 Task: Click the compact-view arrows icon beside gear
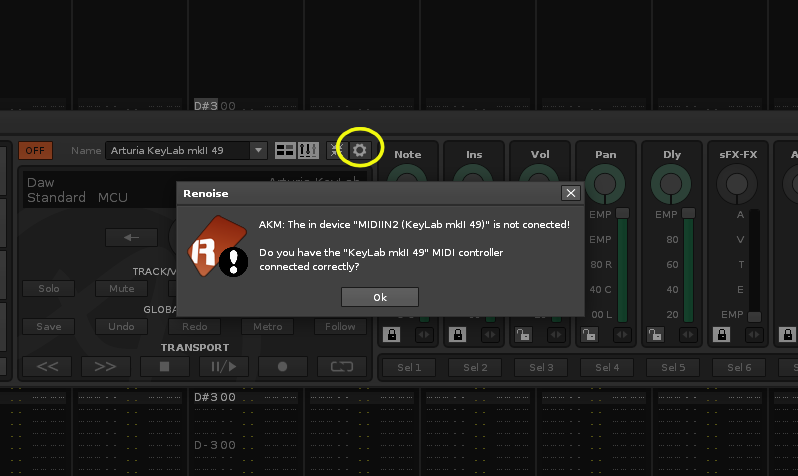coord(335,150)
